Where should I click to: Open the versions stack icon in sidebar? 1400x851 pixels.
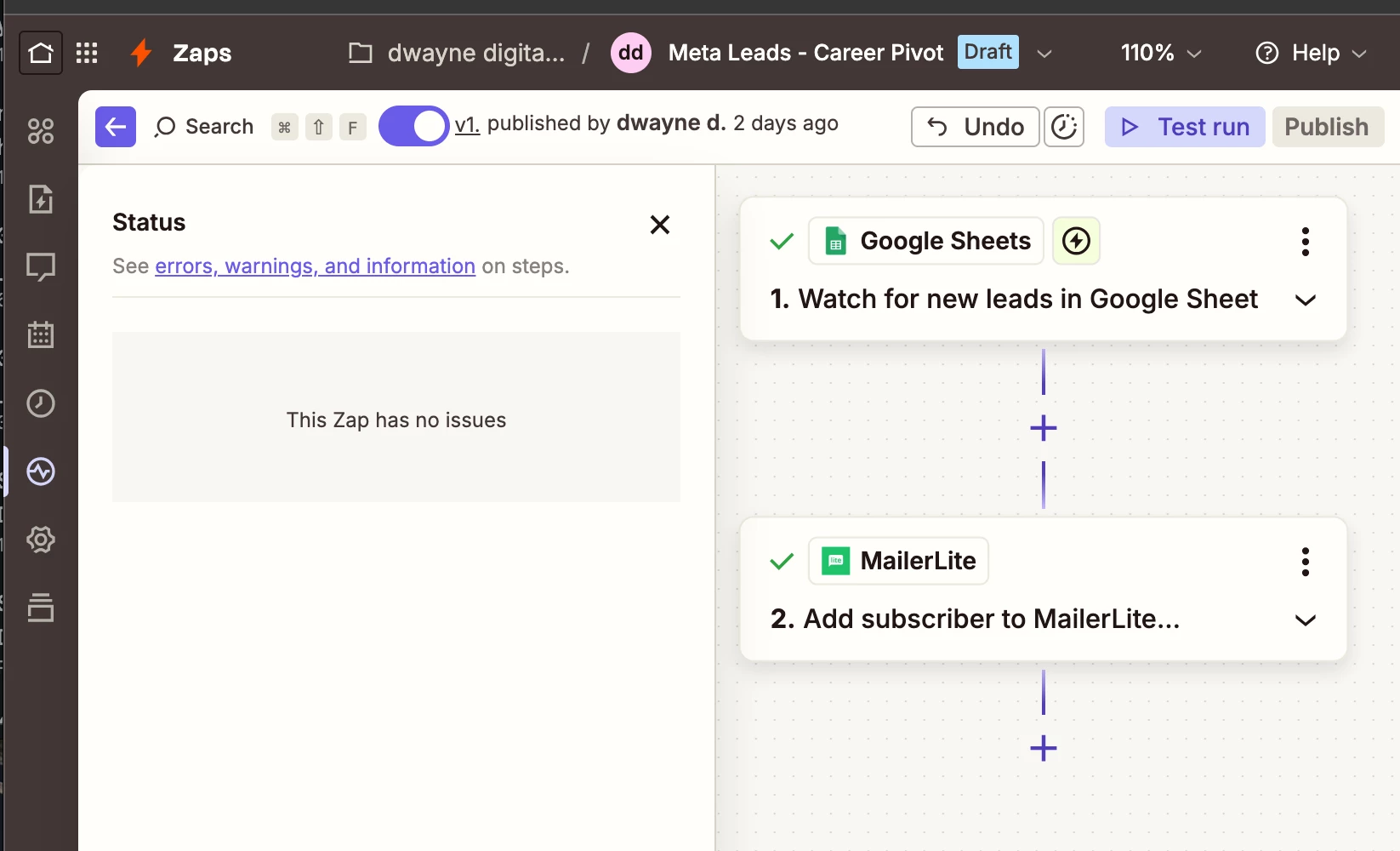click(x=41, y=608)
